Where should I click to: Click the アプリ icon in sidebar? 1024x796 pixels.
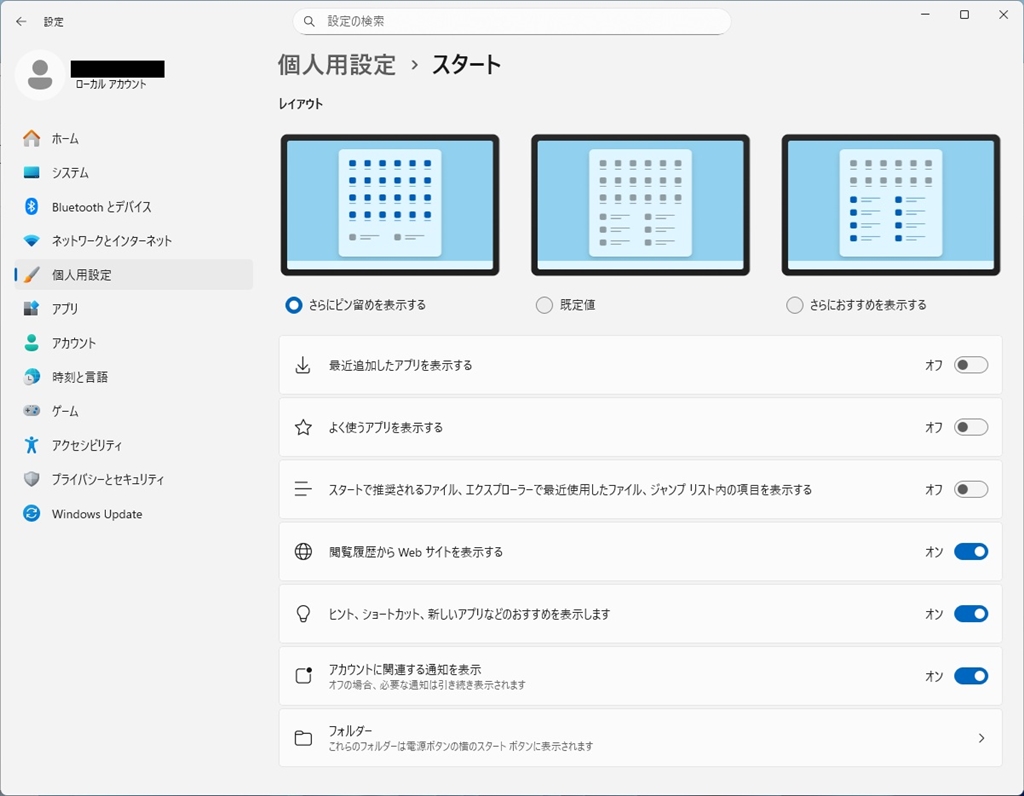point(31,308)
